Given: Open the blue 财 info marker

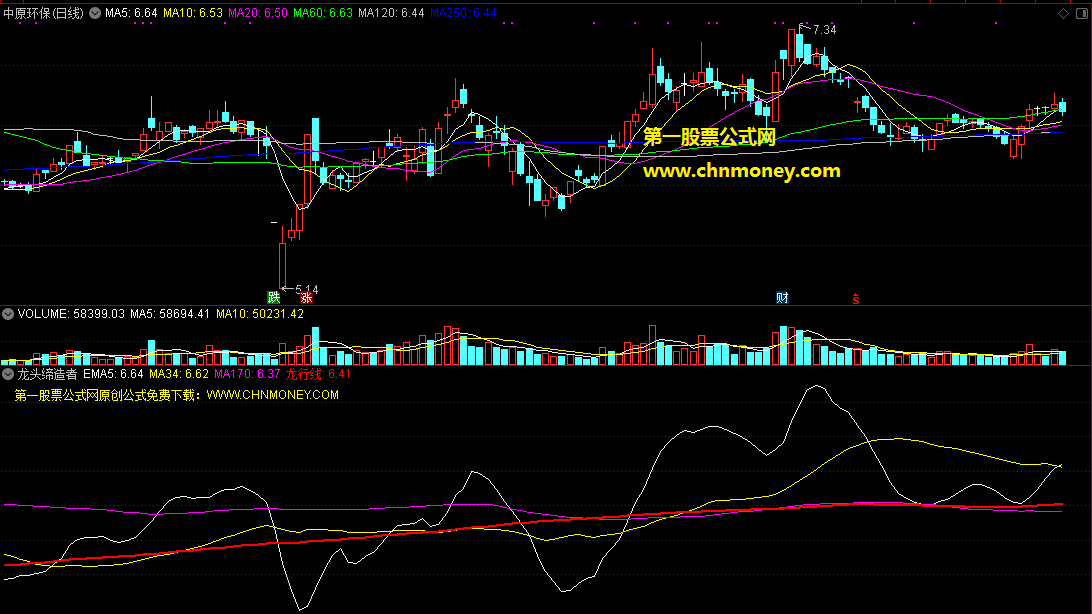Looking at the screenshot, I should (782, 297).
